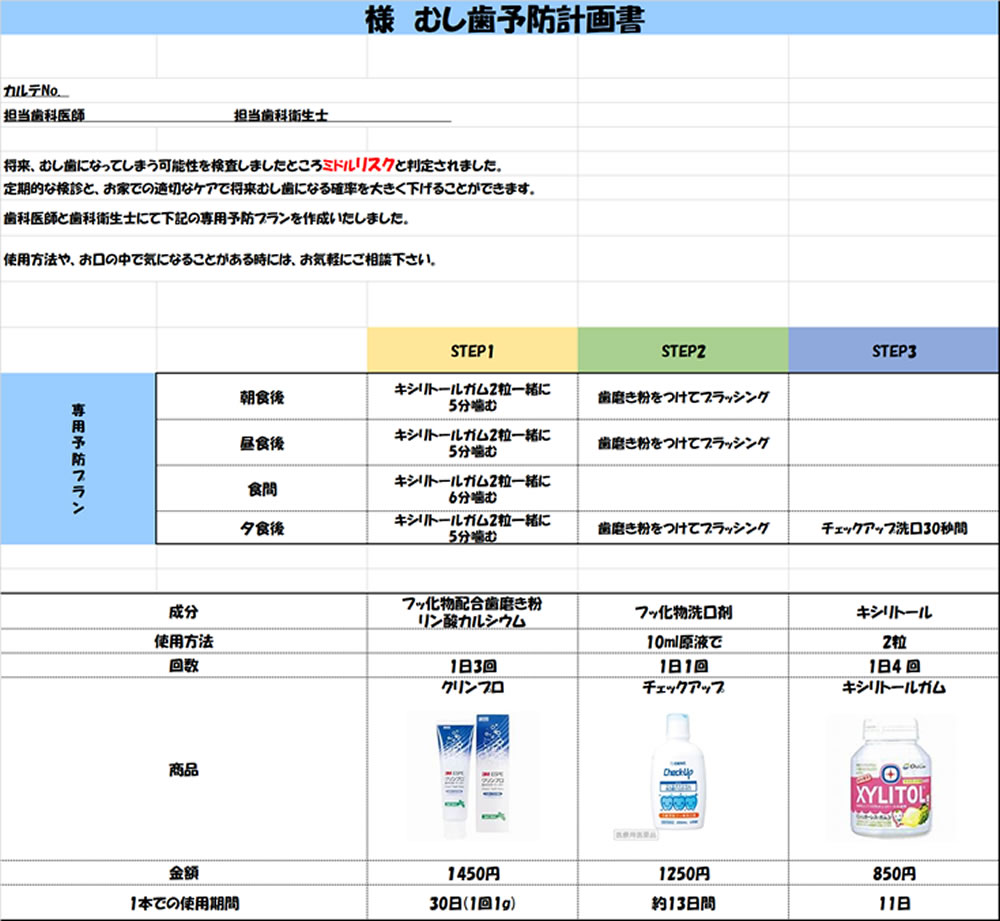
Task: Click the 昼食後 xylitol gum STEP1 cell
Action: click(x=473, y=443)
